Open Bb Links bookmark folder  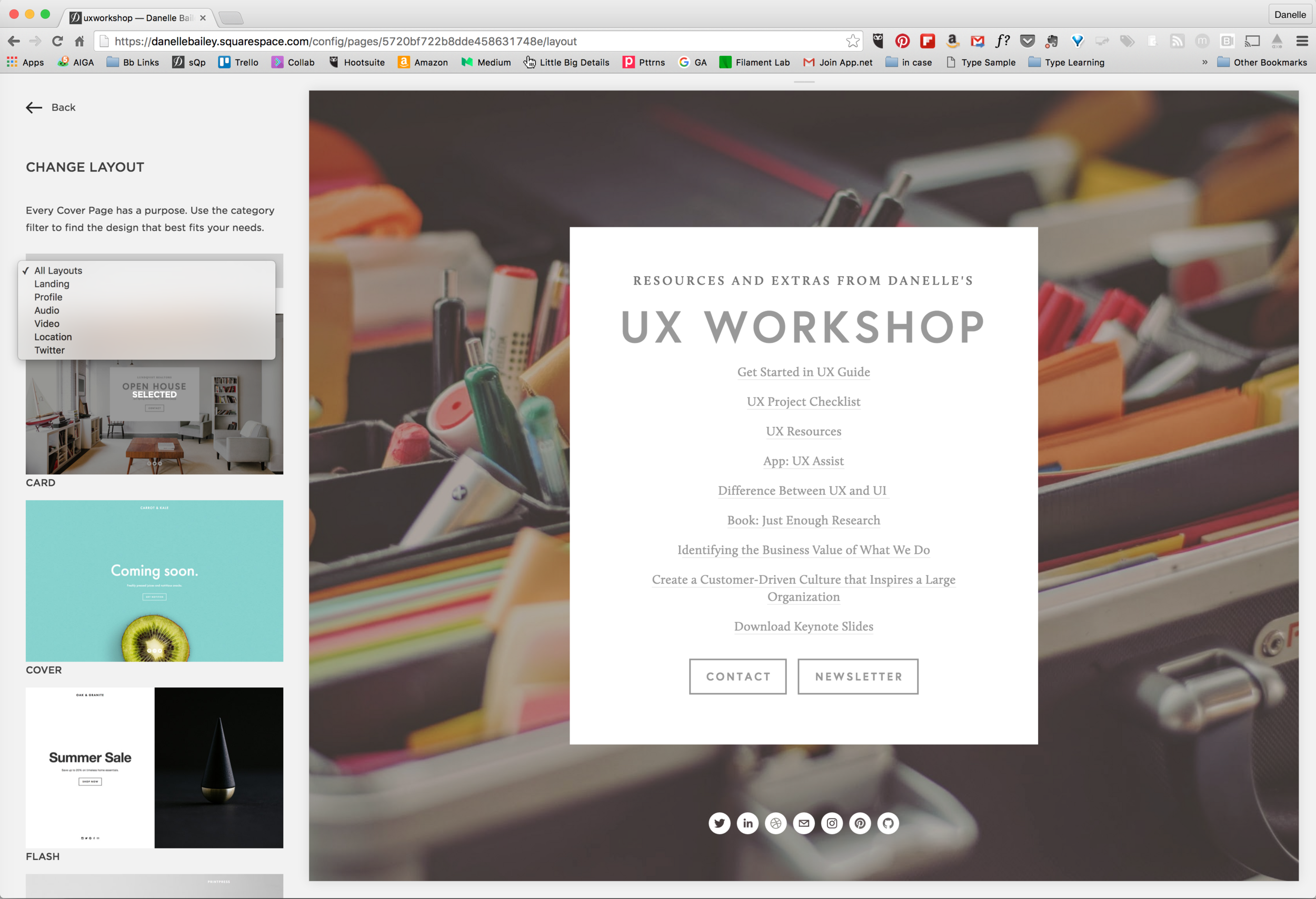click(133, 62)
